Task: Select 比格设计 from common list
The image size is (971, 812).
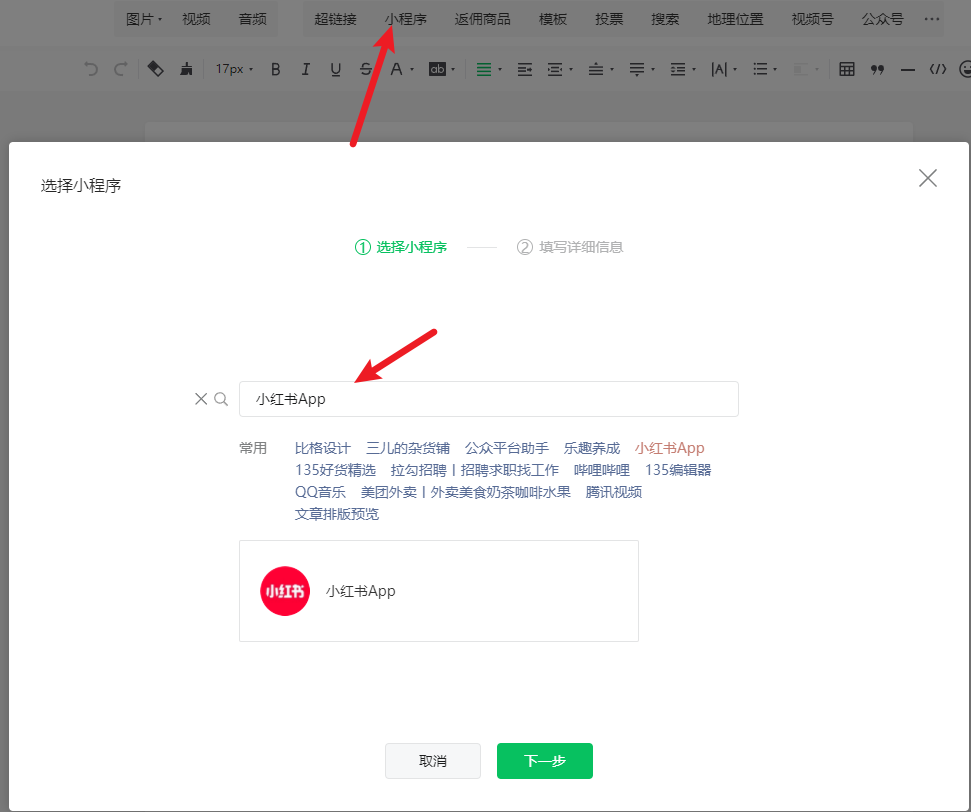Action: 323,448
